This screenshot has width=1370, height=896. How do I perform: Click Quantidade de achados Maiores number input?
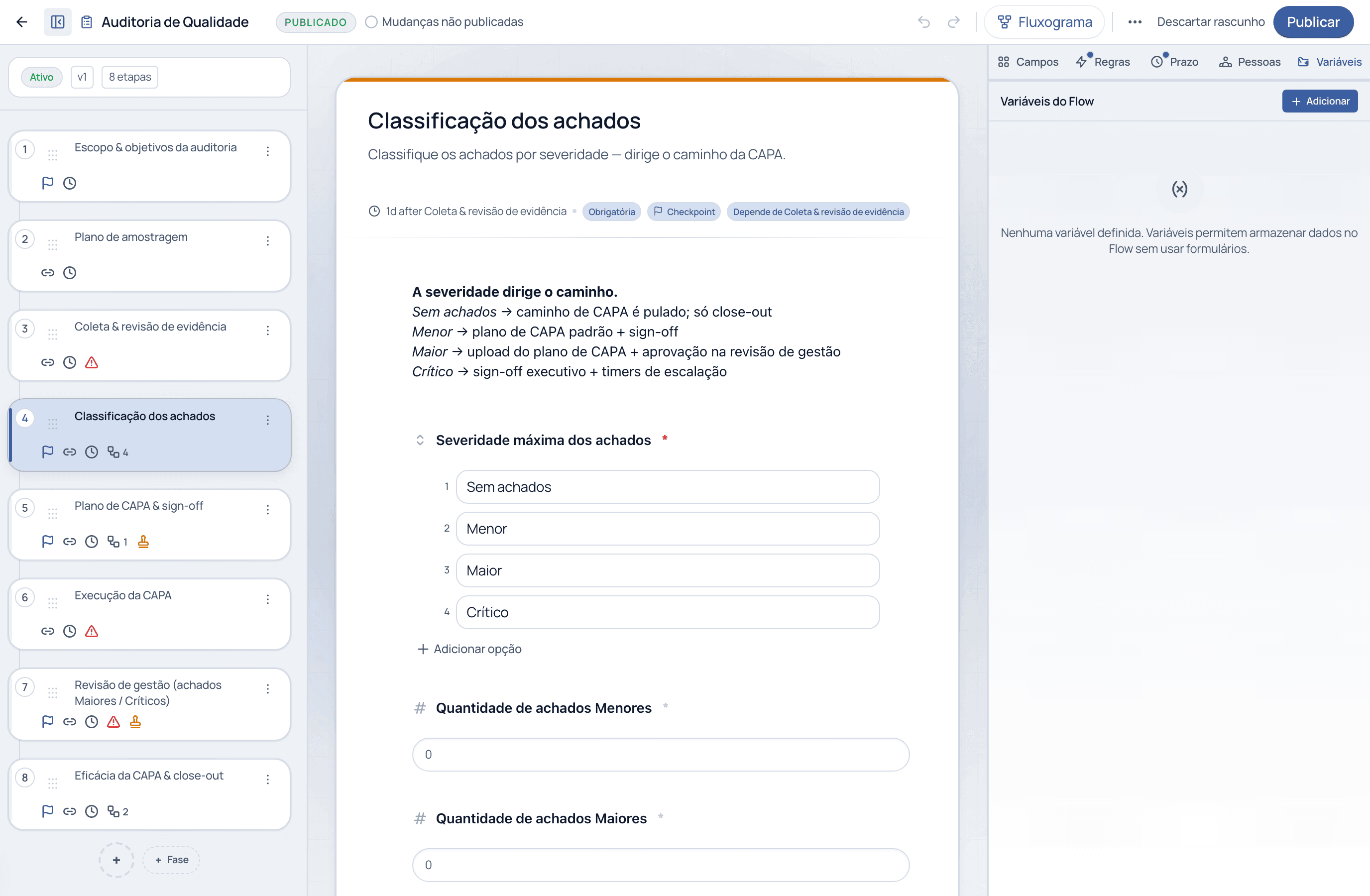point(661,865)
